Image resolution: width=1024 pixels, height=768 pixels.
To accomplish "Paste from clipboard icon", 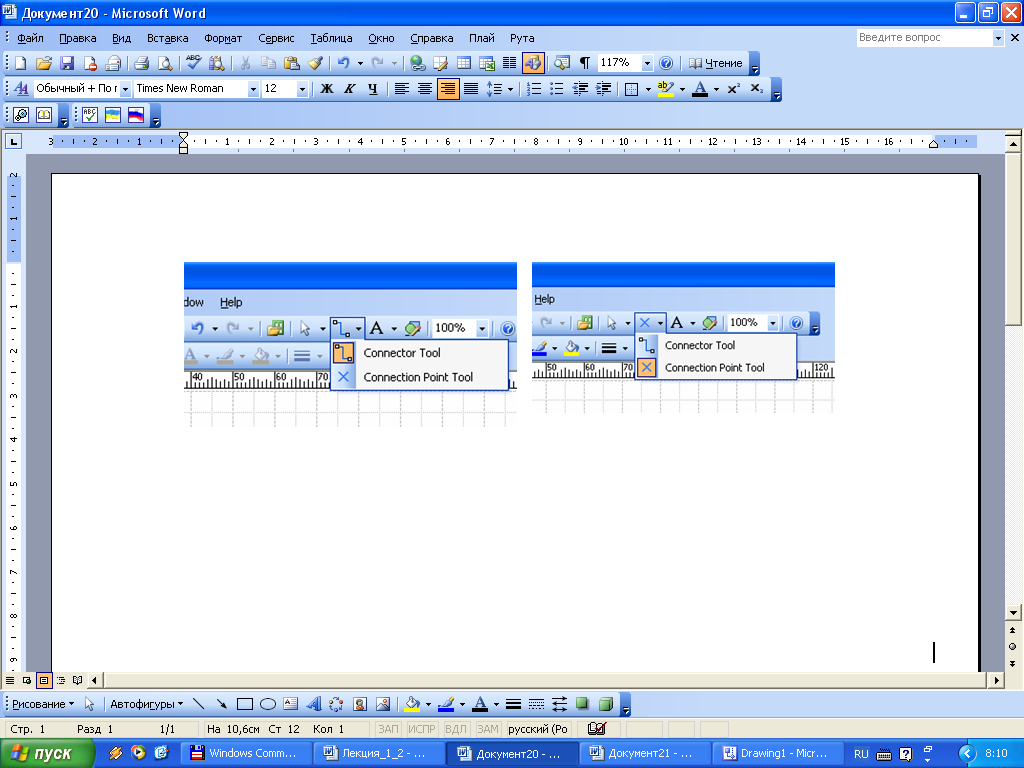I will tap(292, 63).
